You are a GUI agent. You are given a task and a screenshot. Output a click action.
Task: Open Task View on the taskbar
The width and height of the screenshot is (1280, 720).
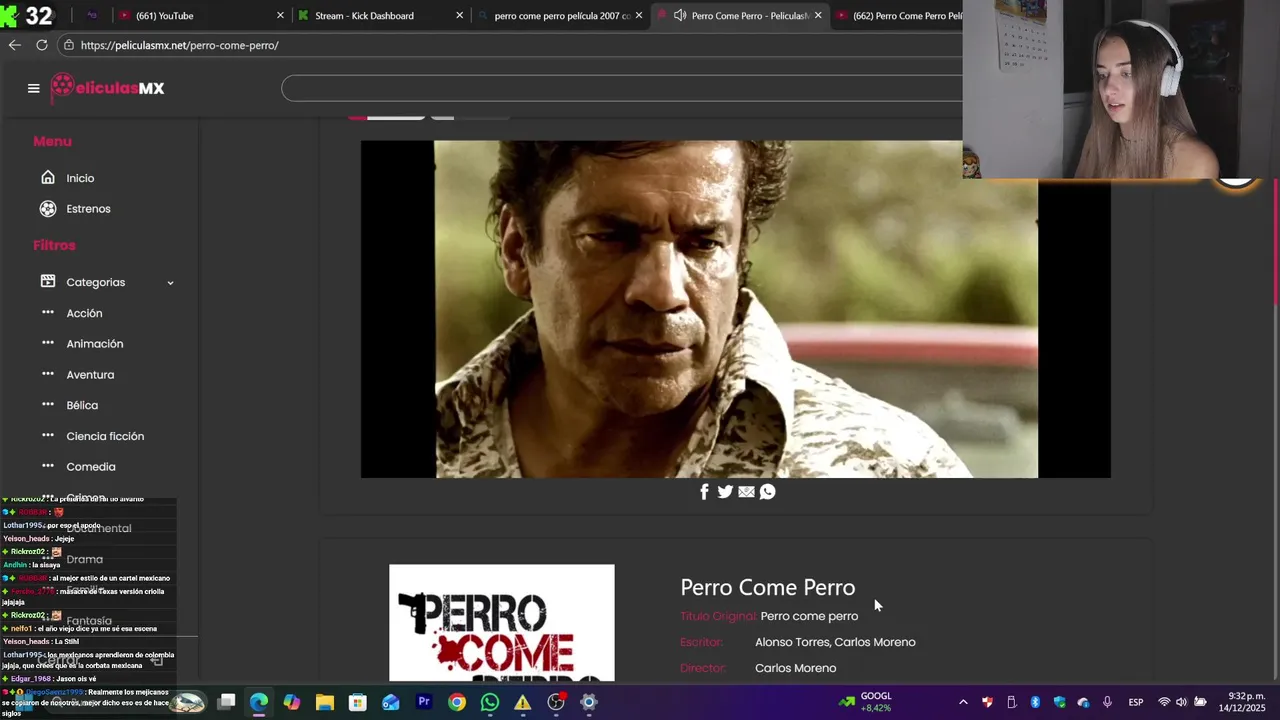pyautogui.click(x=226, y=702)
